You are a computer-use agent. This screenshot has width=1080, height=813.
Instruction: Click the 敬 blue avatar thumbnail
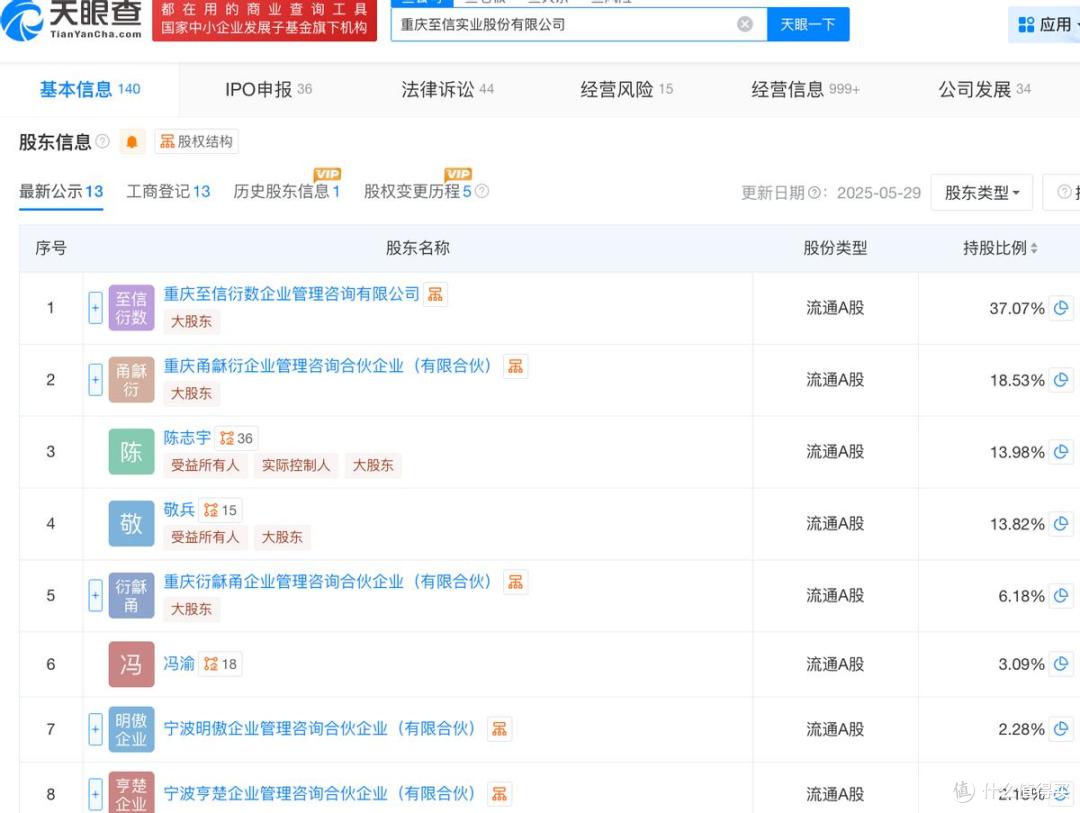pyautogui.click(x=132, y=524)
